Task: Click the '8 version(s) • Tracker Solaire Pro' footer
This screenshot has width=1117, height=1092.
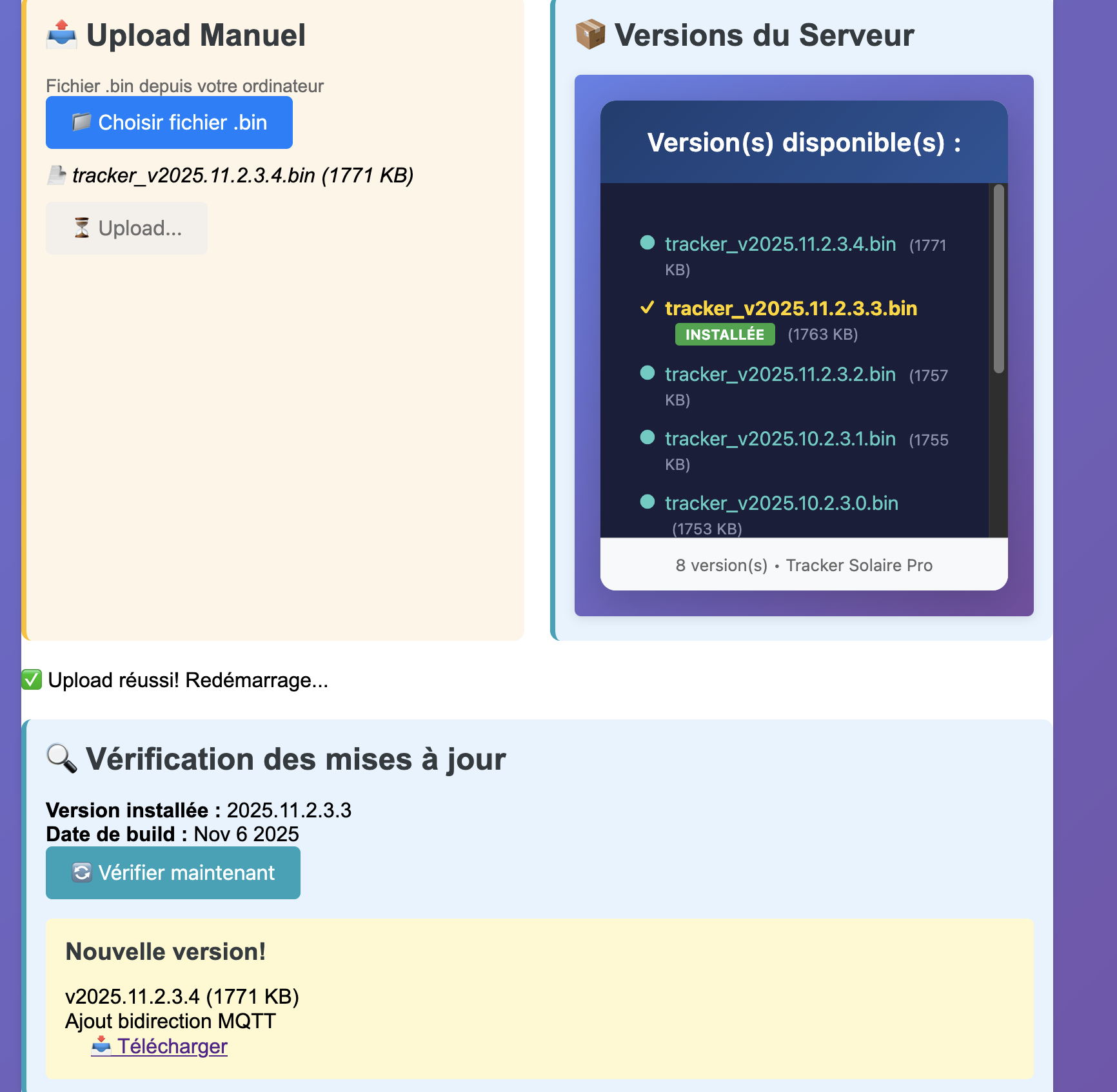Action: click(x=804, y=565)
